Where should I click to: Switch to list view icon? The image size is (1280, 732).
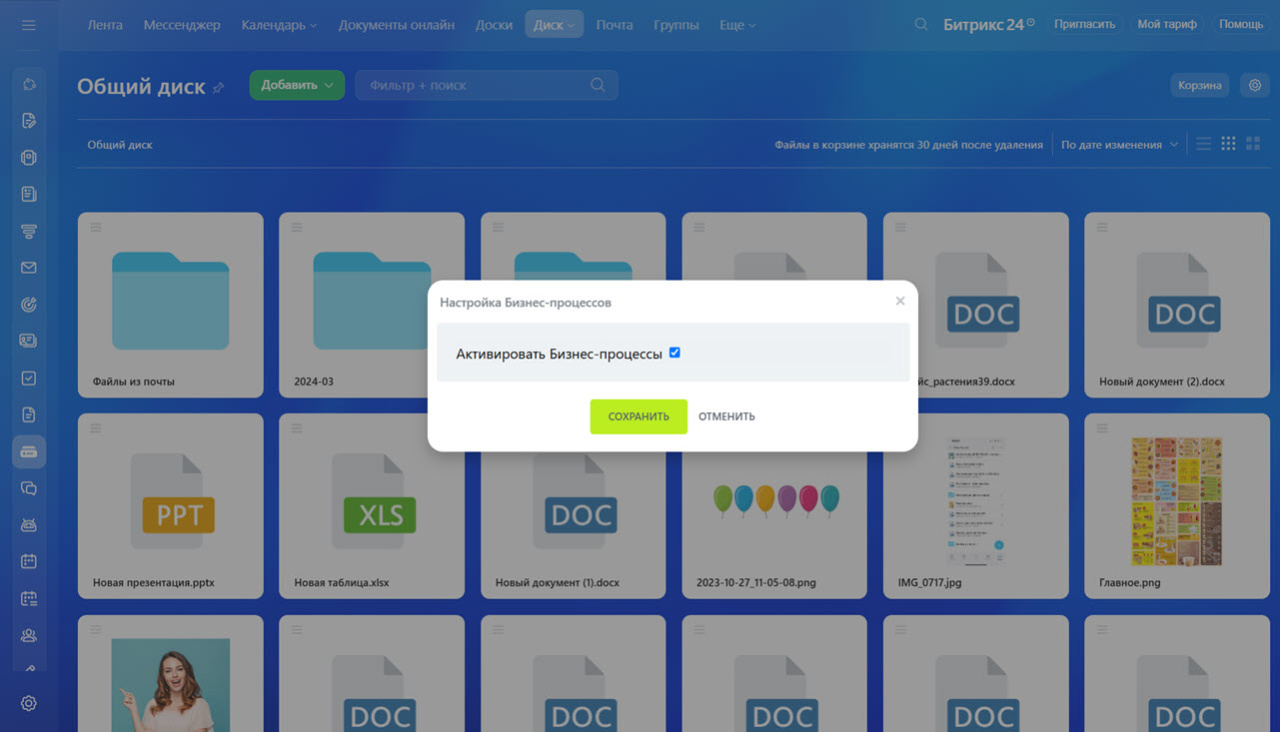tap(1204, 144)
